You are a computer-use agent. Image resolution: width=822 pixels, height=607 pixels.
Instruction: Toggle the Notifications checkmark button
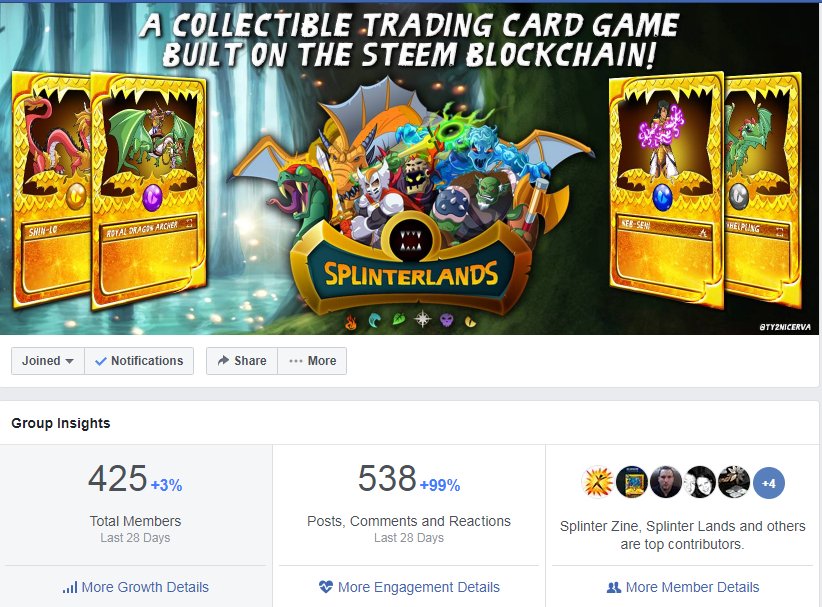point(139,361)
